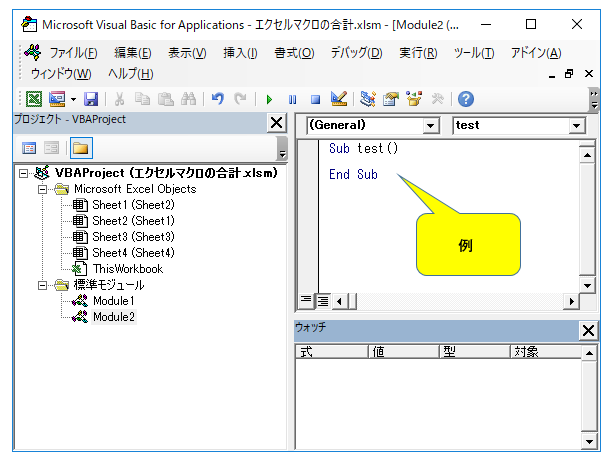Click code window scroll down arrow
The width and height of the screenshot is (606, 460).
tap(587, 286)
